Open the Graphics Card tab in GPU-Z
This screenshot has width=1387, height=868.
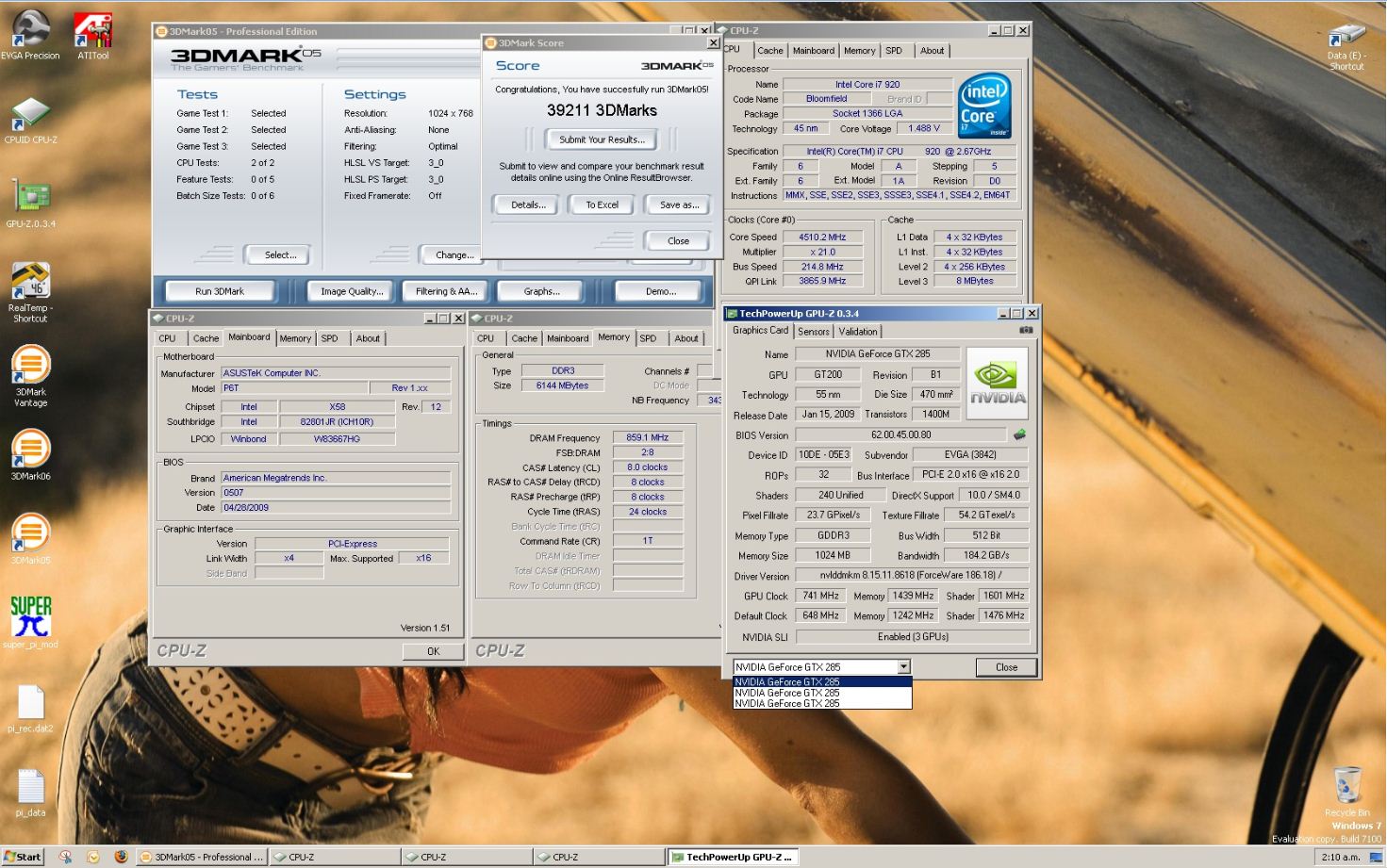(760, 330)
